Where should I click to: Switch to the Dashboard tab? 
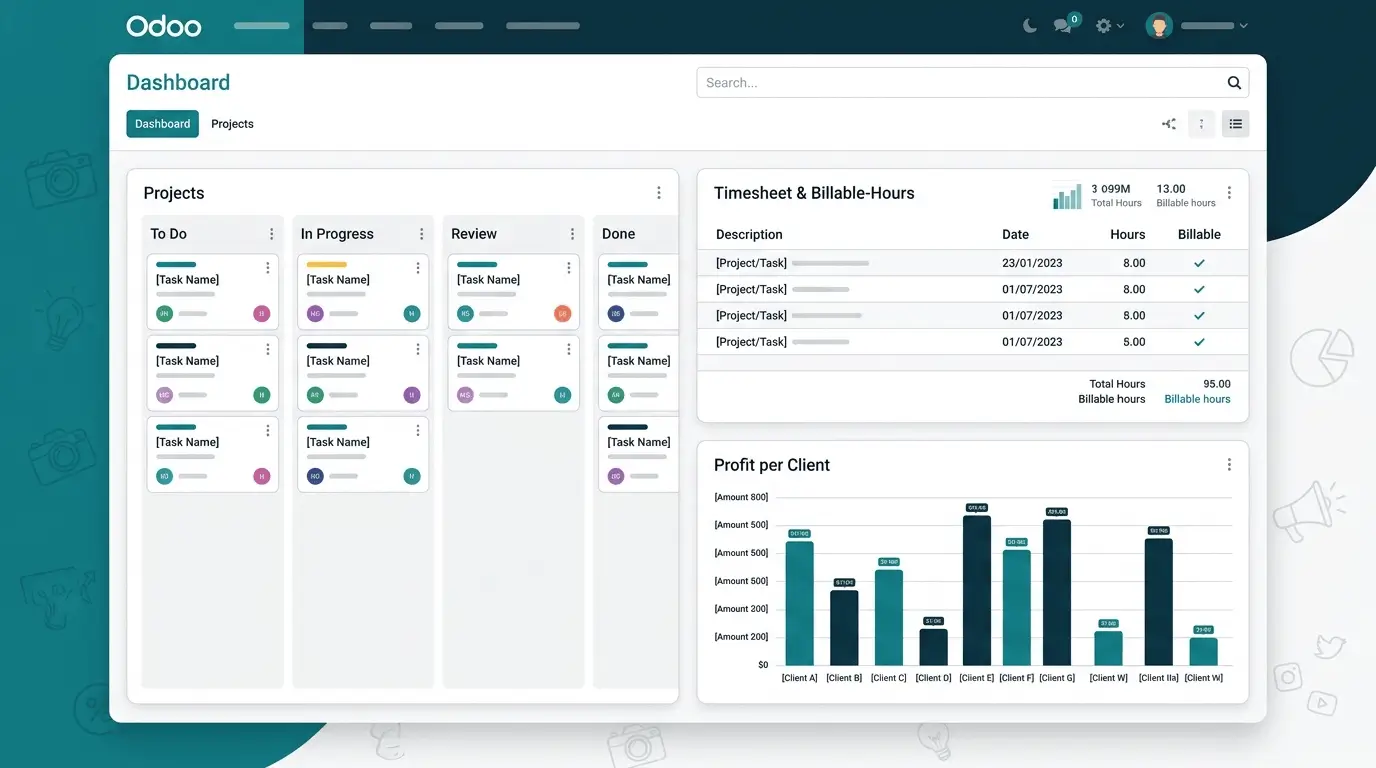click(x=162, y=124)
